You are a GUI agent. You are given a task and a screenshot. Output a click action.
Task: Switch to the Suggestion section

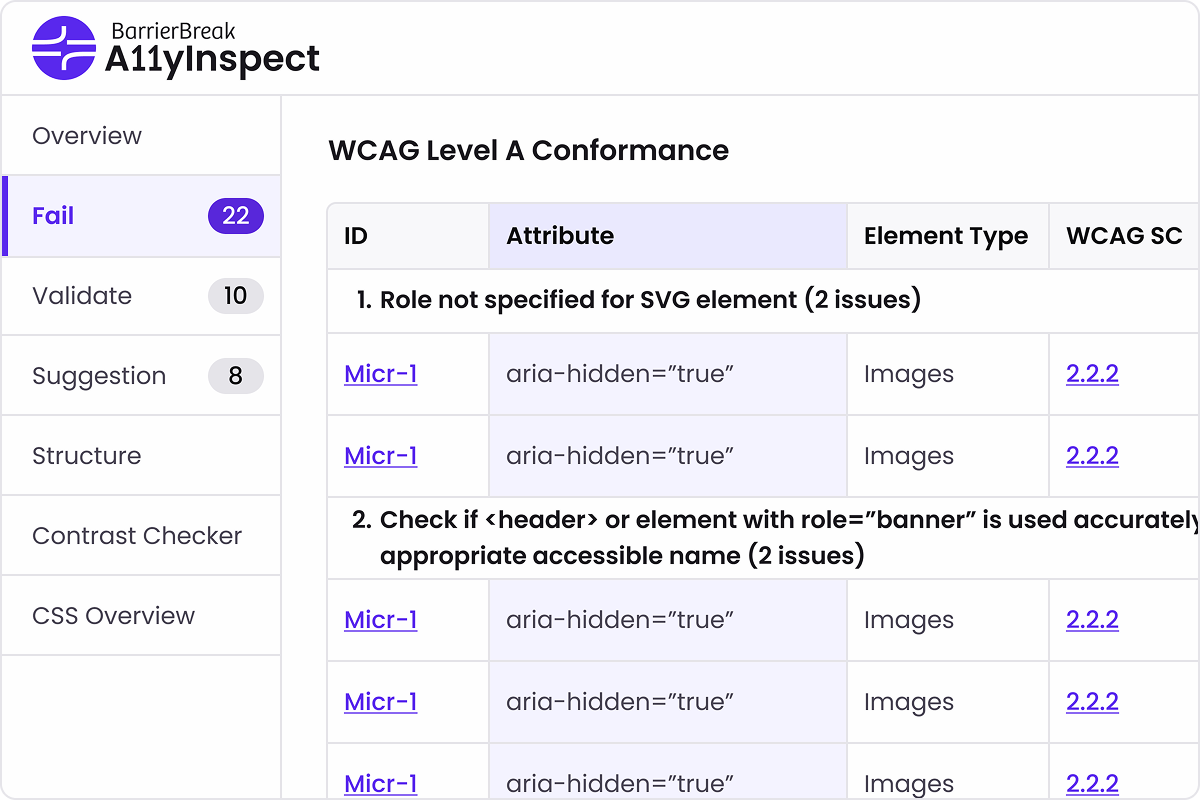coord(99,376)
